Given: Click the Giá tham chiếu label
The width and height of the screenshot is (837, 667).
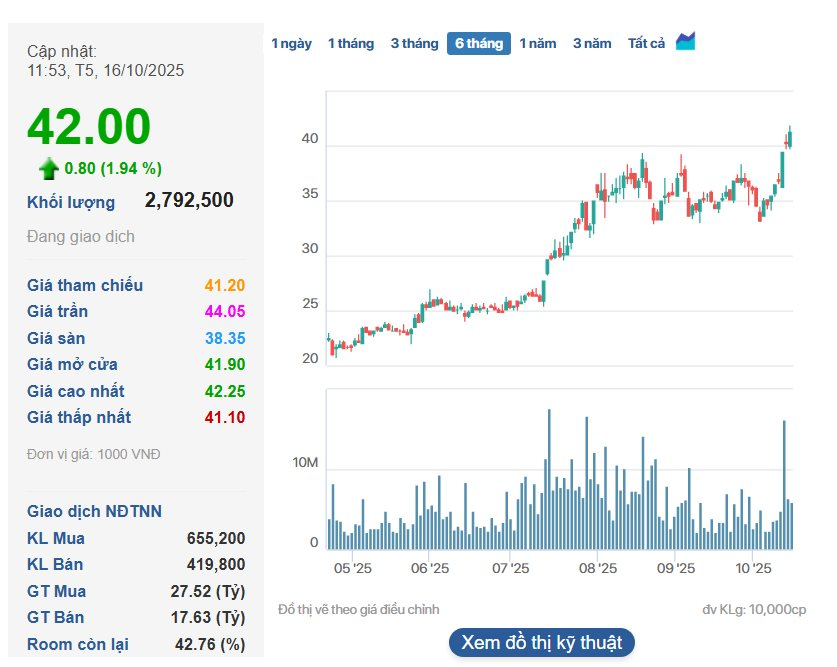Looking at the screenshot, I should [85, 286].
